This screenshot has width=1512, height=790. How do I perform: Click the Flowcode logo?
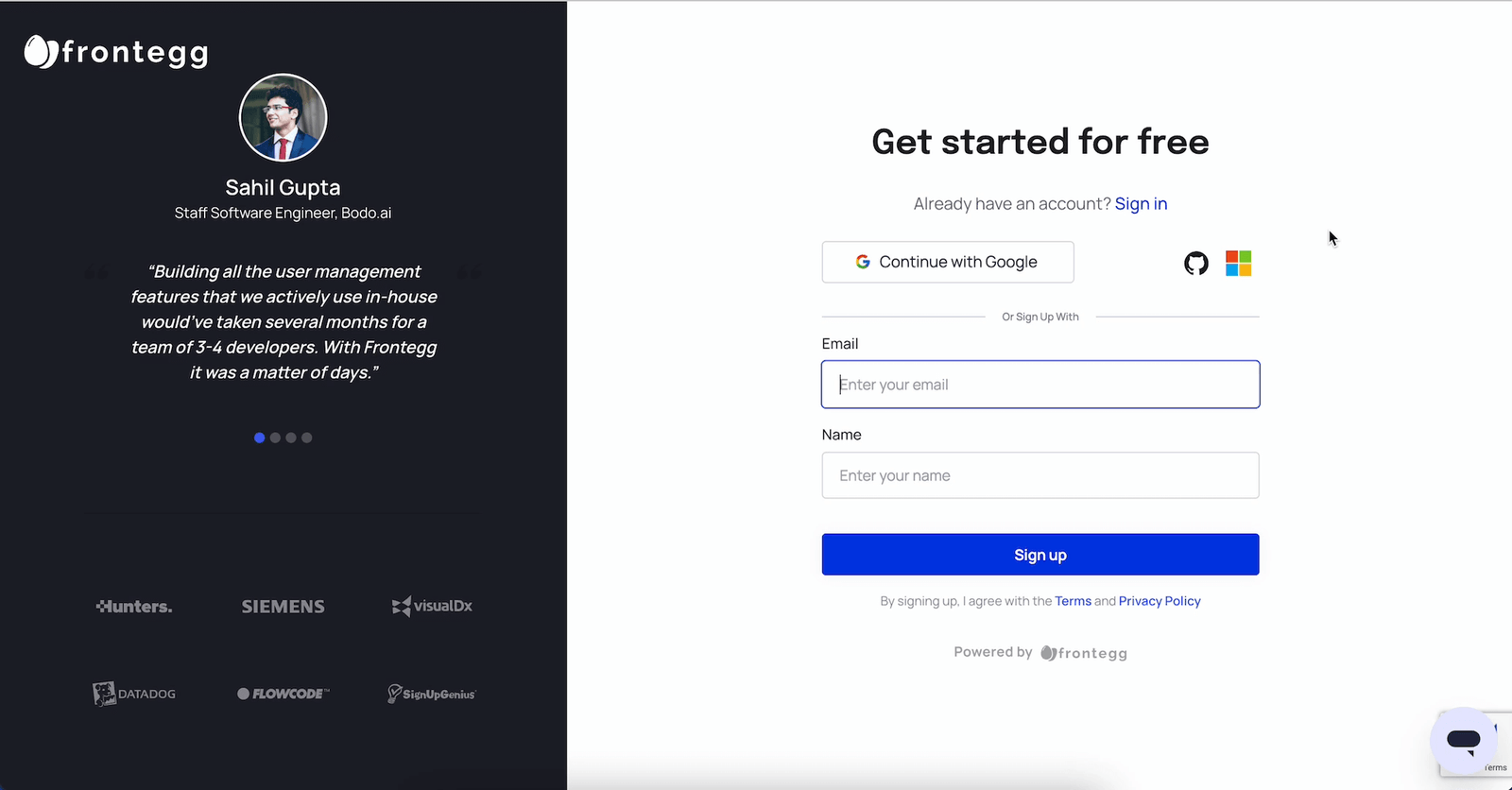[283, 693]
